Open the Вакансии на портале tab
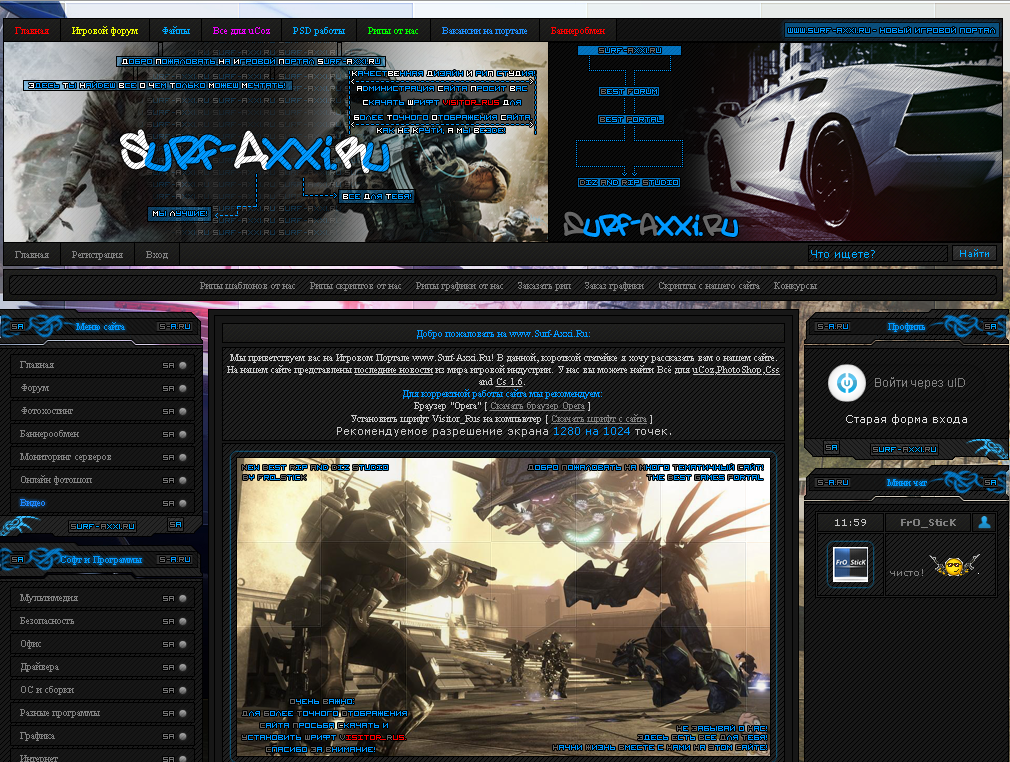 point(484,30)
